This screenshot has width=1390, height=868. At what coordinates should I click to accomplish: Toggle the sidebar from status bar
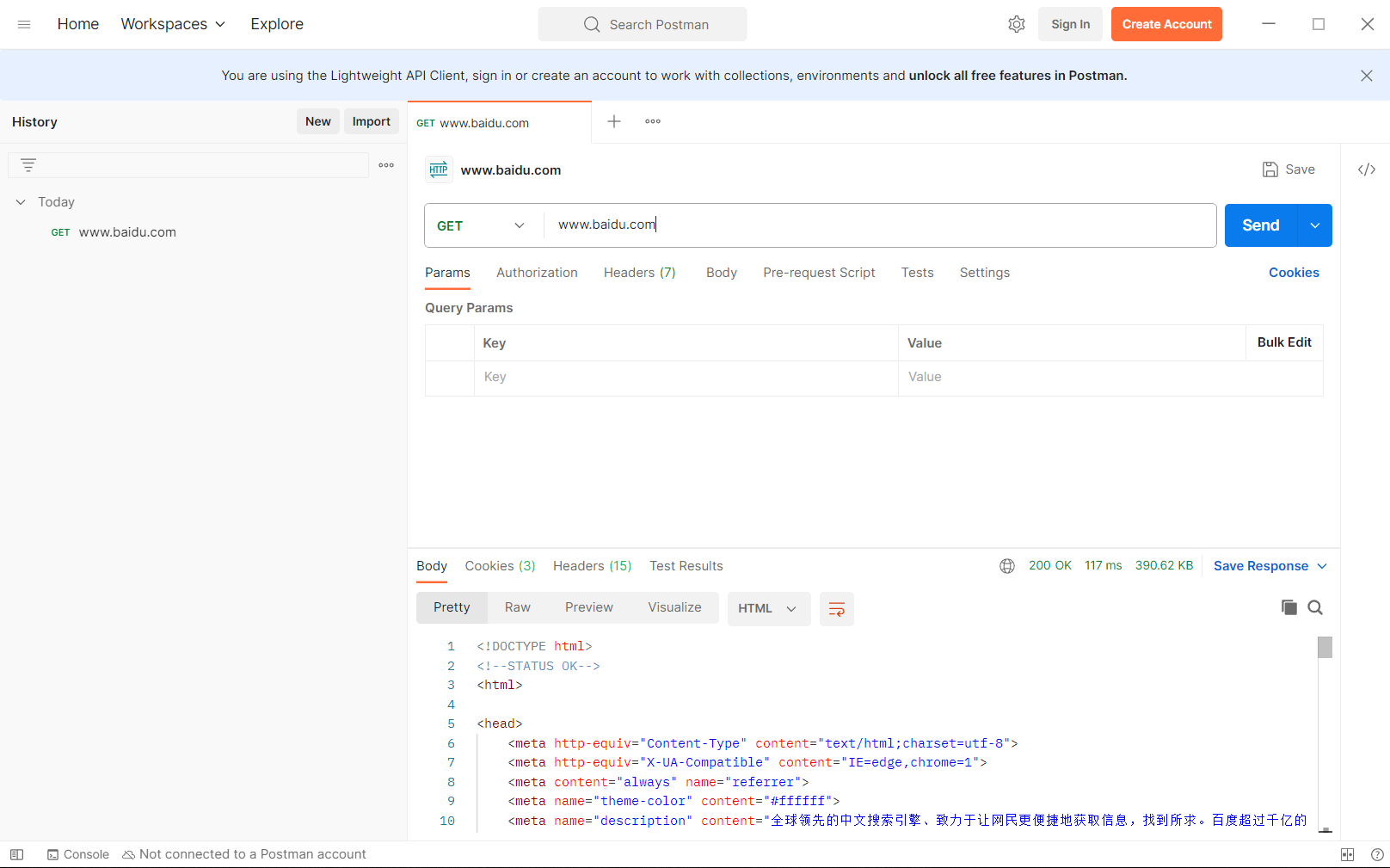pyautogui.click(x=17, y=854)
